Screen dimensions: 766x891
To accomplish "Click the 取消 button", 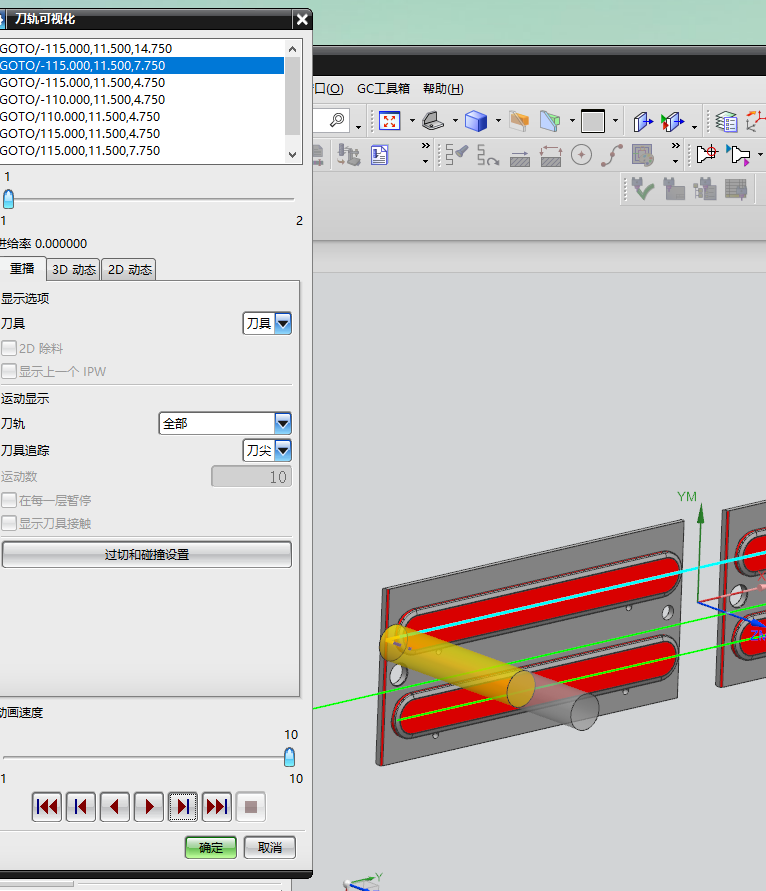I will [270, 848].
